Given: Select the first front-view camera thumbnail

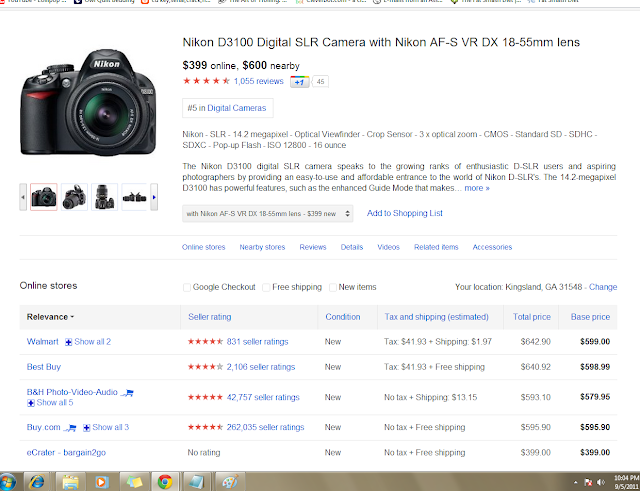Looking at the screenshot, I should point(44,197).
